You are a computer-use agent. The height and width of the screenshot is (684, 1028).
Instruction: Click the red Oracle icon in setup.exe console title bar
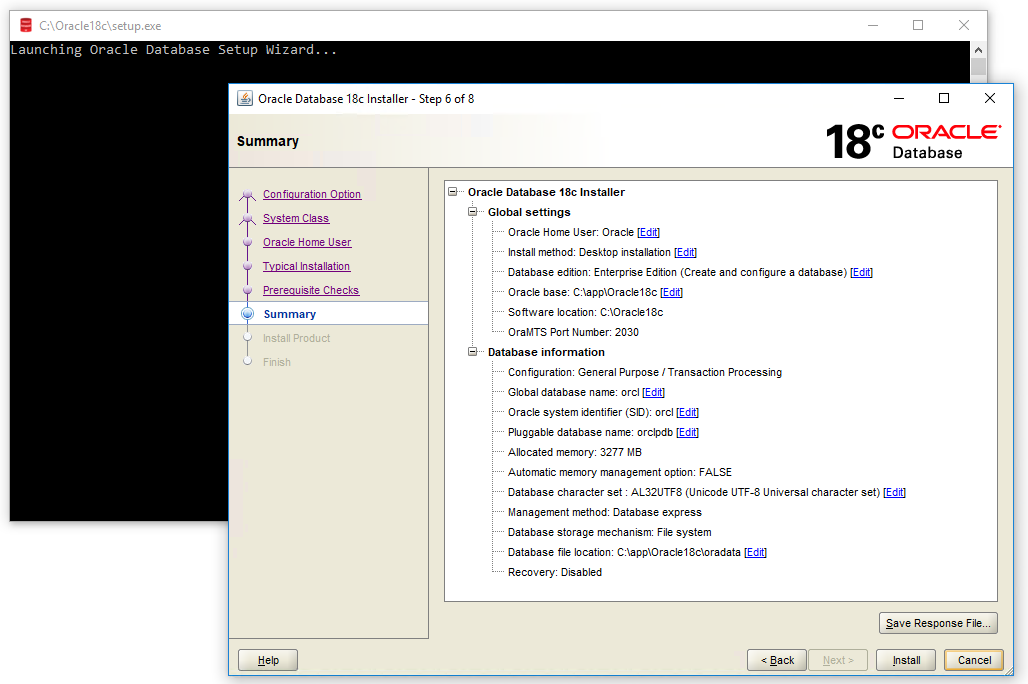pos(26,26)
